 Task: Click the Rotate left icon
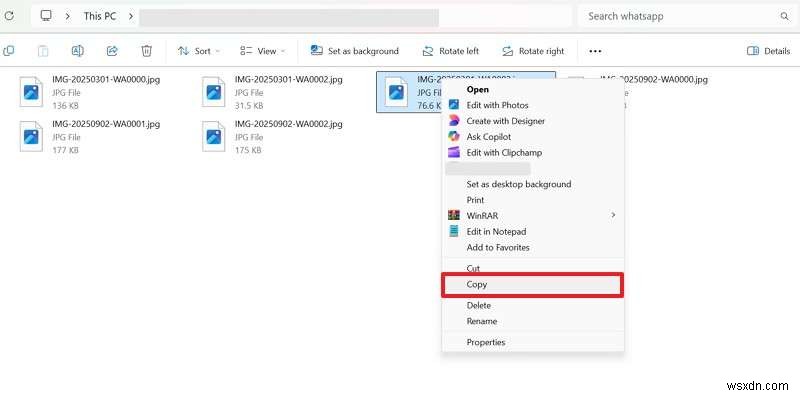(428, 51)
